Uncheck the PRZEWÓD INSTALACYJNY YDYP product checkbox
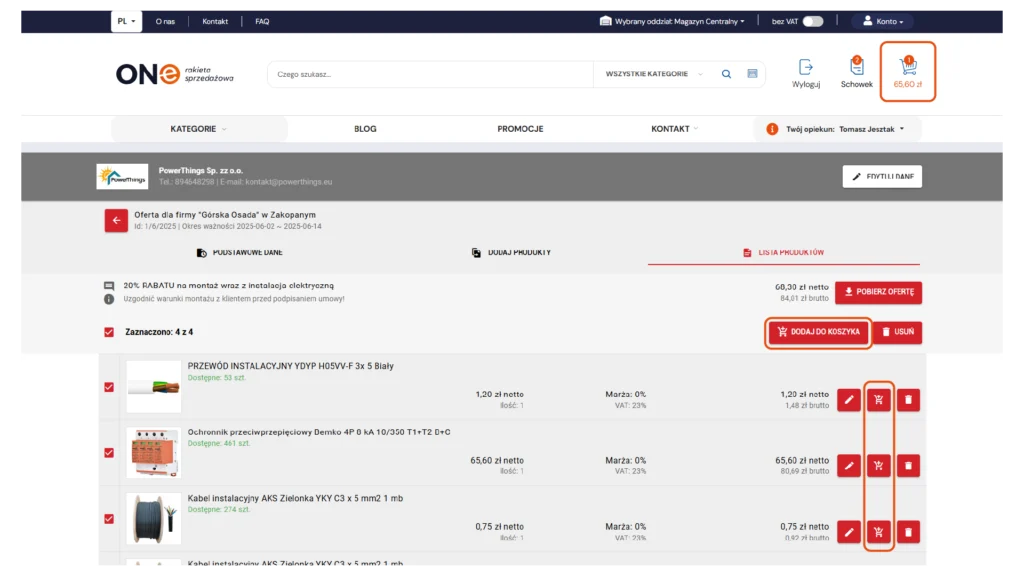 pyautogui.click(x=109, y=387)
